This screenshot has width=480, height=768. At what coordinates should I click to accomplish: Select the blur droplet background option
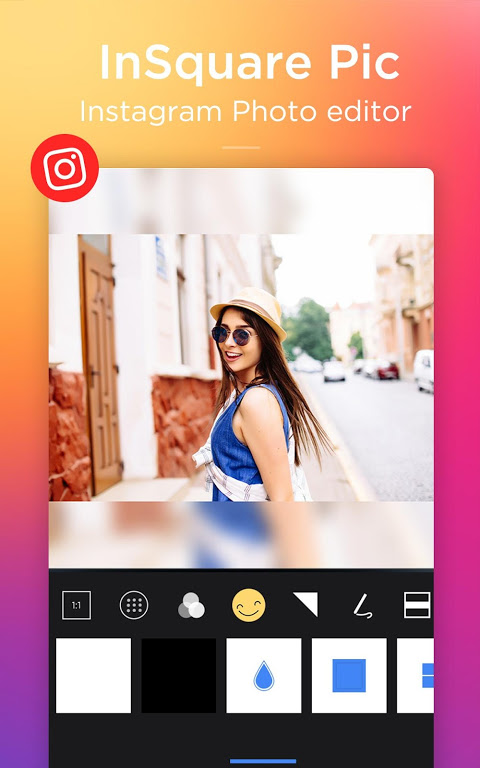[x=264, y=675]
